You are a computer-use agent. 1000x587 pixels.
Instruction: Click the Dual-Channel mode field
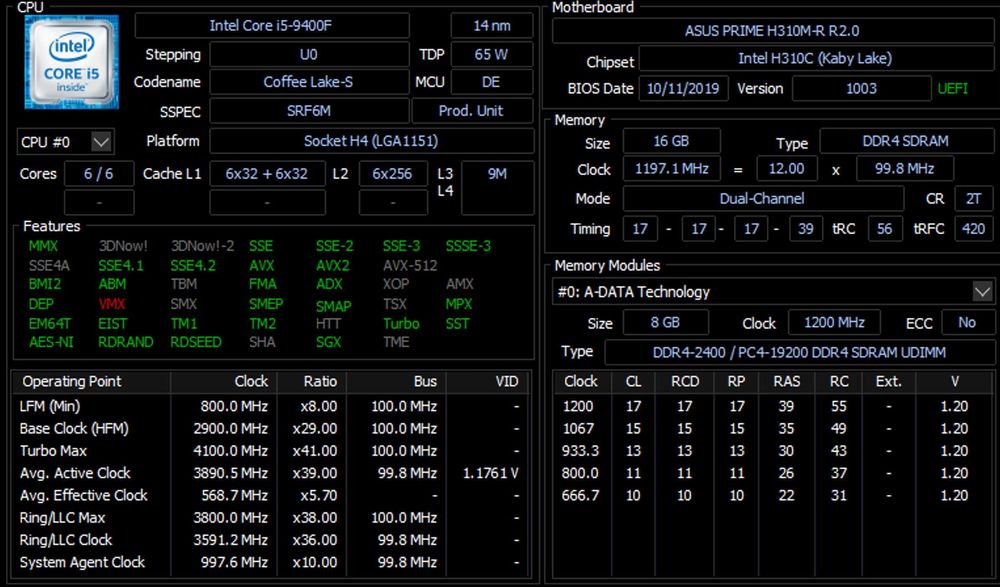[763, 198]
